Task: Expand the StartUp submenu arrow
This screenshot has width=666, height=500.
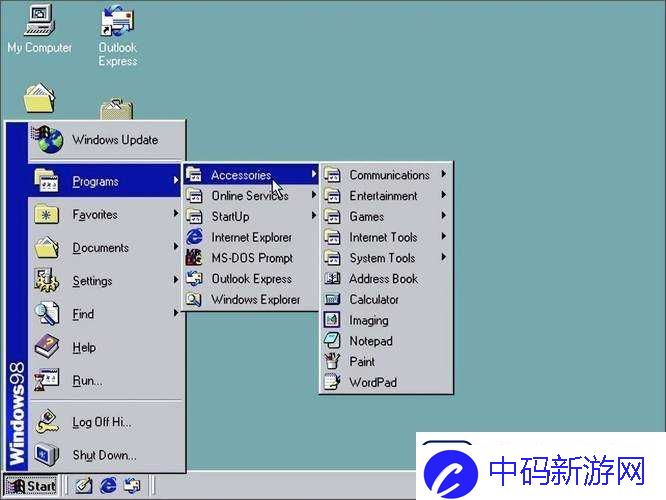Action: 313,215
